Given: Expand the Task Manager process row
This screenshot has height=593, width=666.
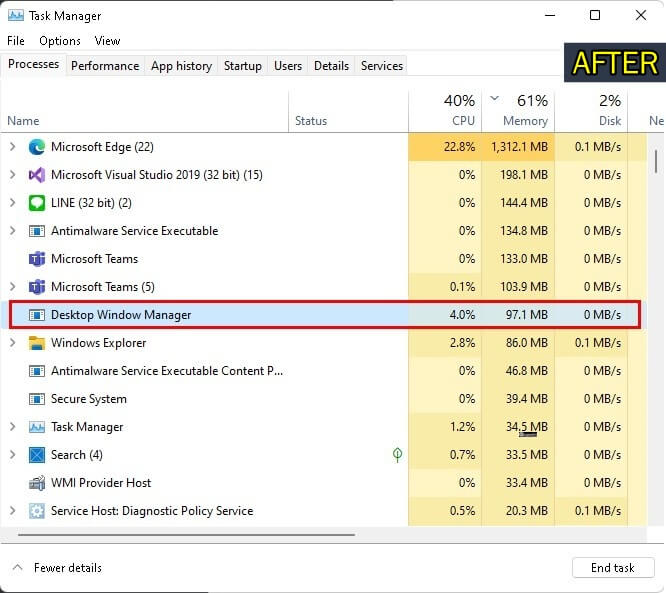Looking at the screenshot, I should pyautogui.click(x=12, y=427).
